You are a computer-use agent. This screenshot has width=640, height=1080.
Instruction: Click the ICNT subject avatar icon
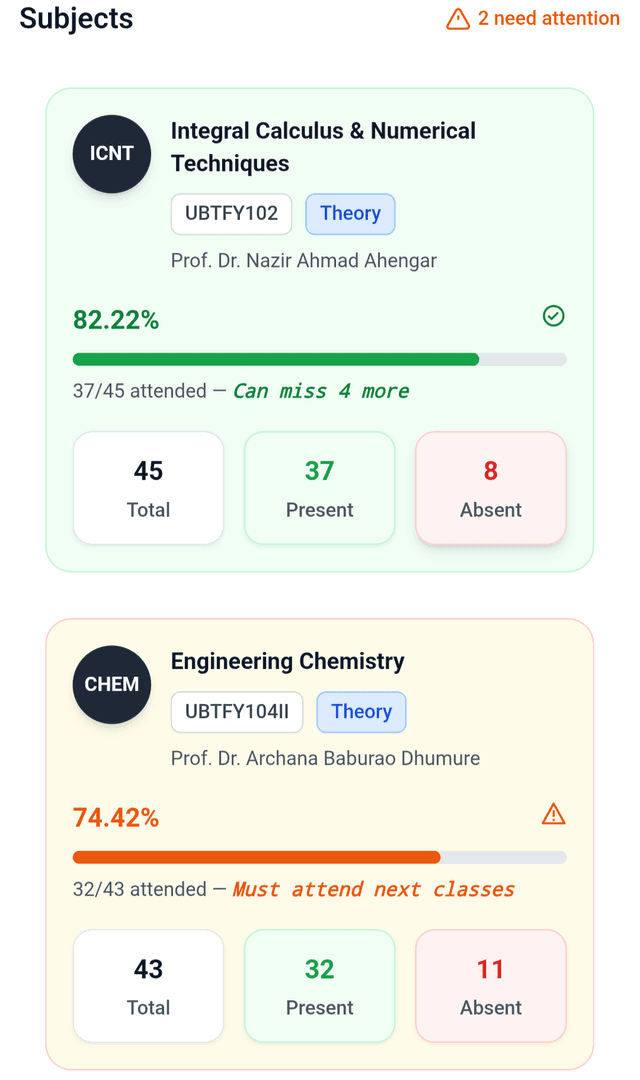(111, 154)
